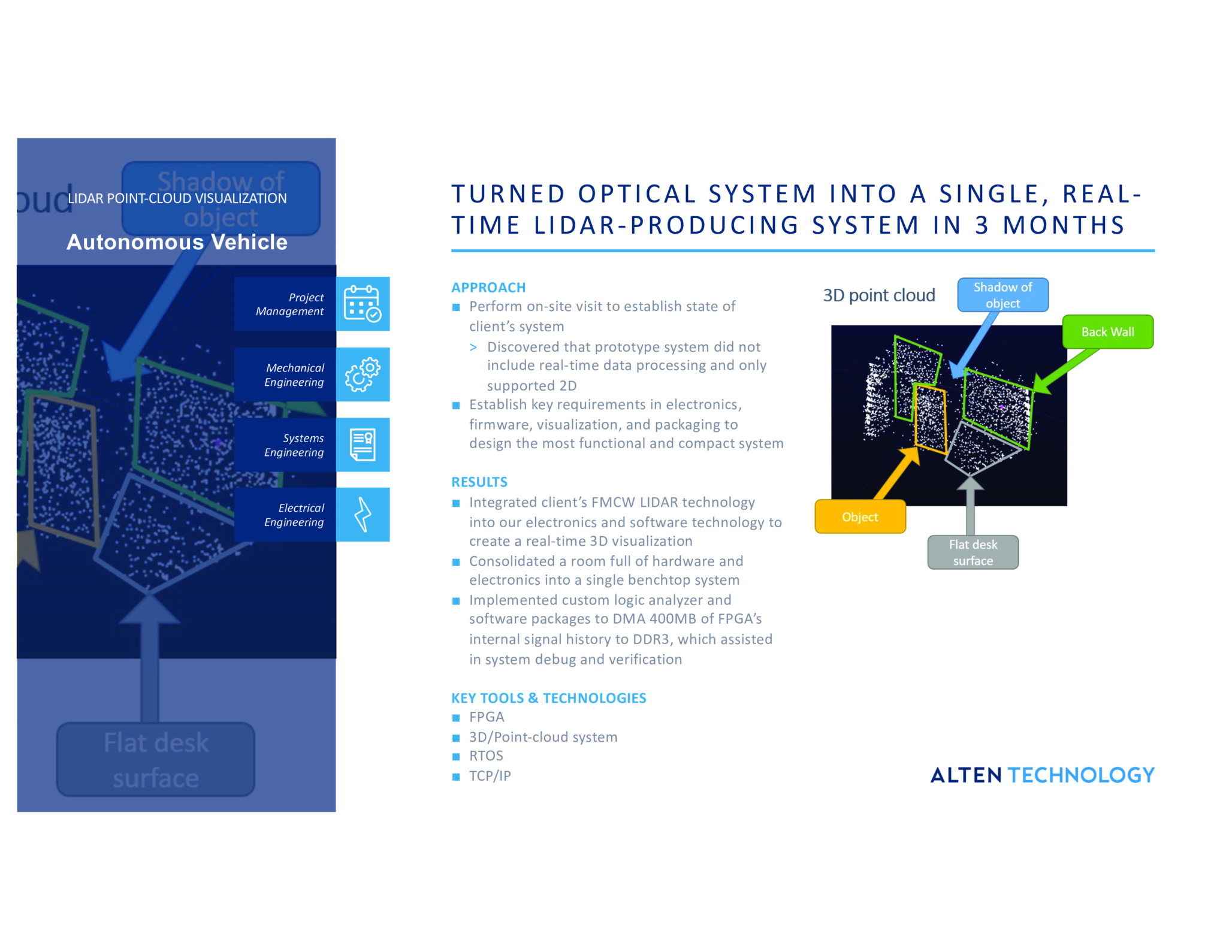The image size is (1232, 952).
Task: Click the RESULTS section heading
Action: click(479, 482)
